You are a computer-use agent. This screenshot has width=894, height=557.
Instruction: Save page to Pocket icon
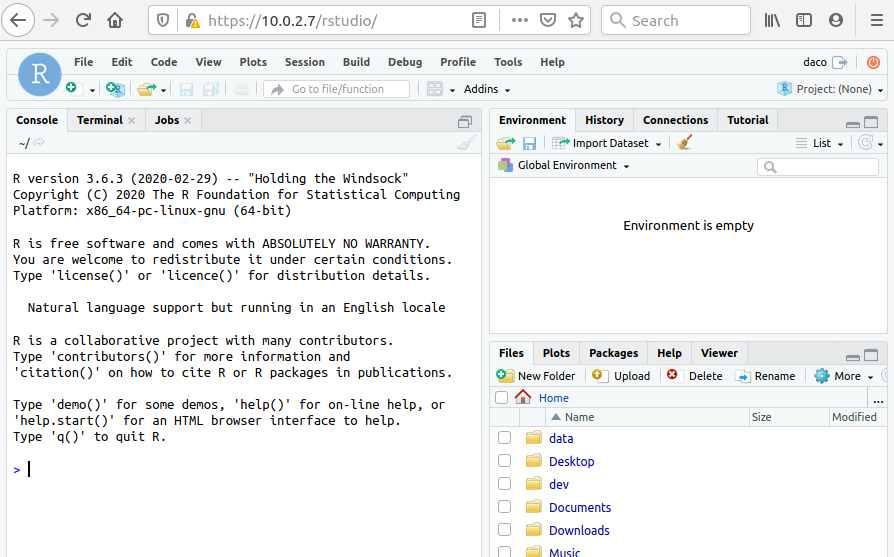[x=548, y=21]
